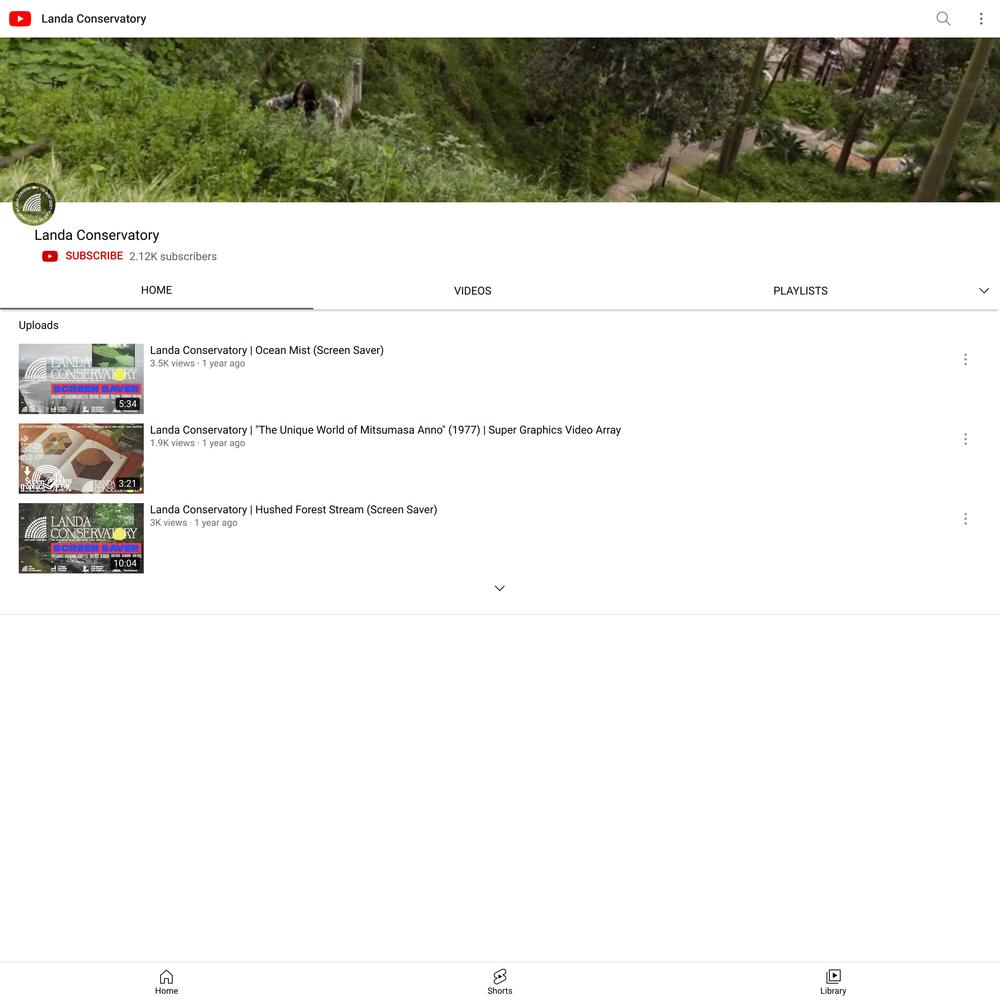Open Library in bottom navigation
The width and height of the screenshot is (1000, 1000).
tap(833, 982)
